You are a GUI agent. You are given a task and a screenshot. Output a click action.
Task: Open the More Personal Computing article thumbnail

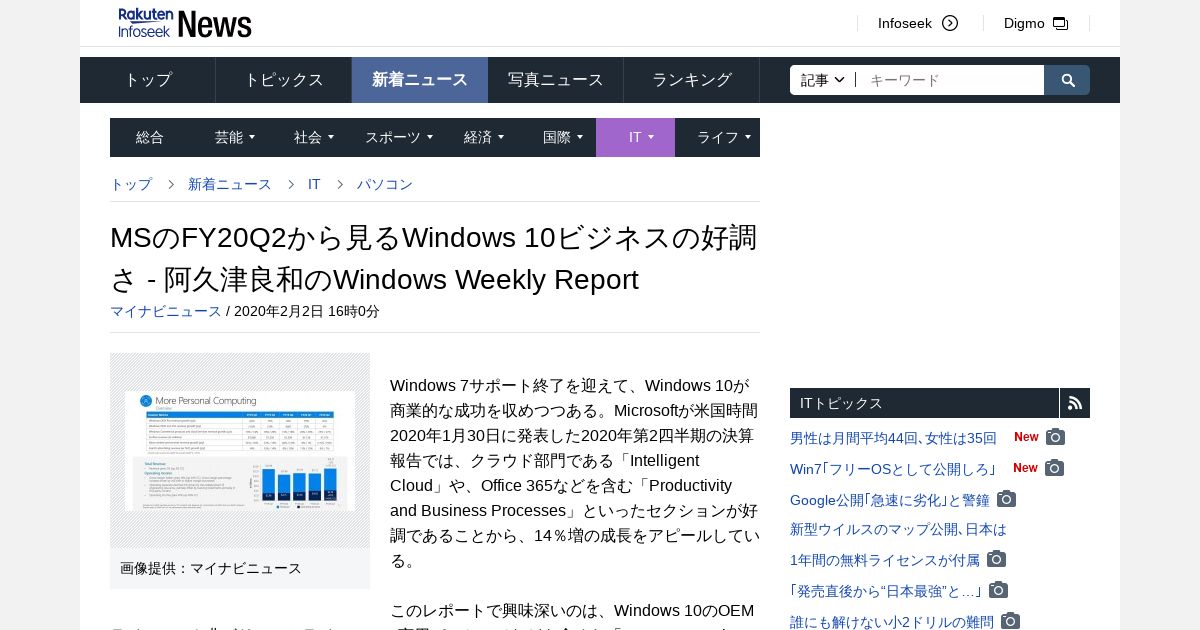(240, 450)
